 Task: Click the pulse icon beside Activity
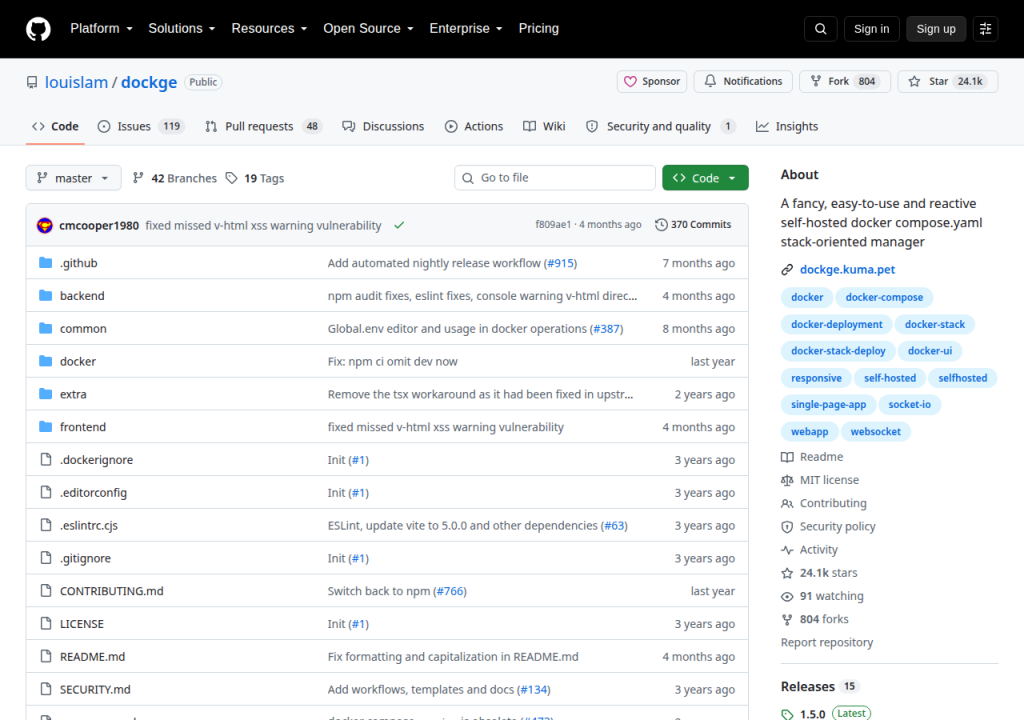(x=787, y=550)
